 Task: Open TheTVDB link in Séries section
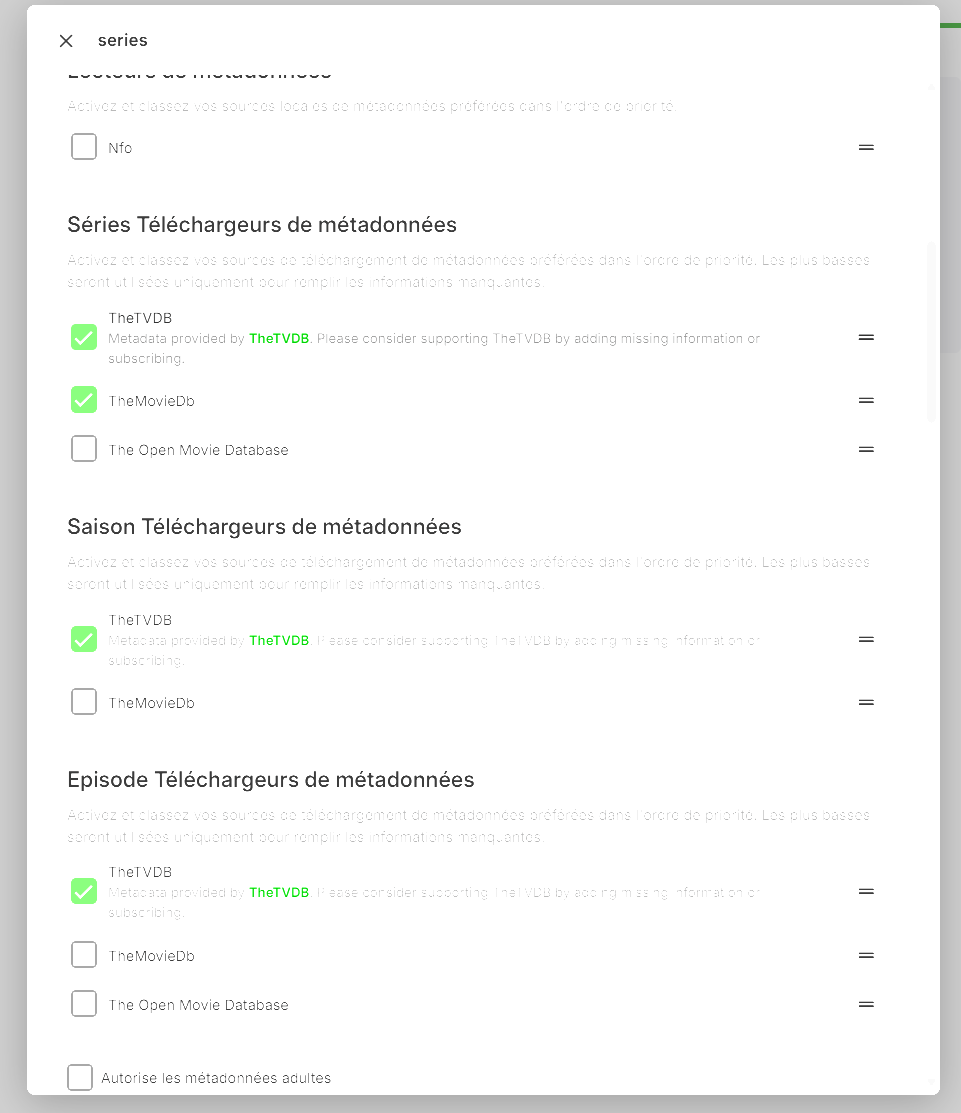point(279,339)
